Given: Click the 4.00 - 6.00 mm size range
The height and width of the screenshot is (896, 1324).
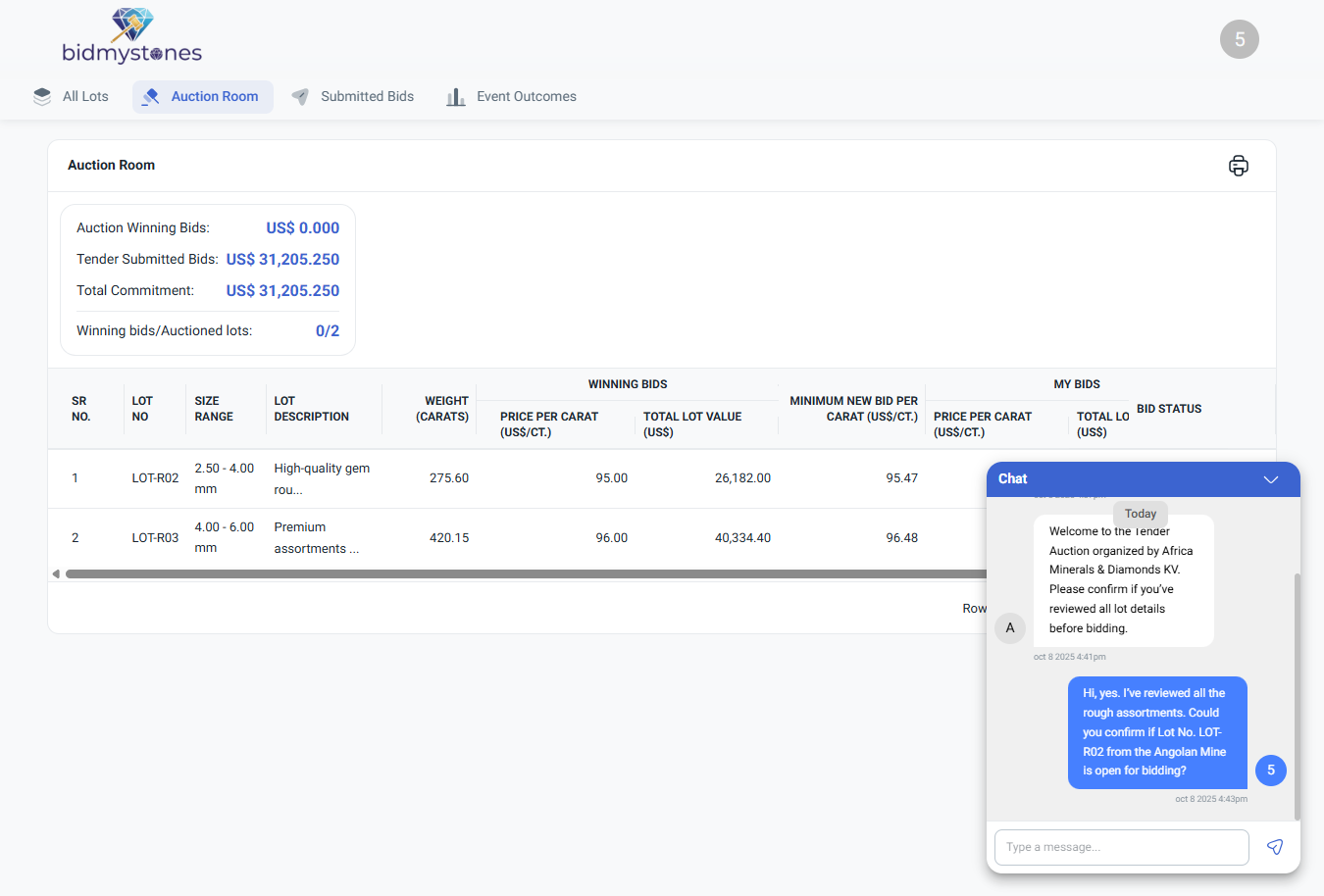Looking at the screenshot, I should tap(225, 538).
